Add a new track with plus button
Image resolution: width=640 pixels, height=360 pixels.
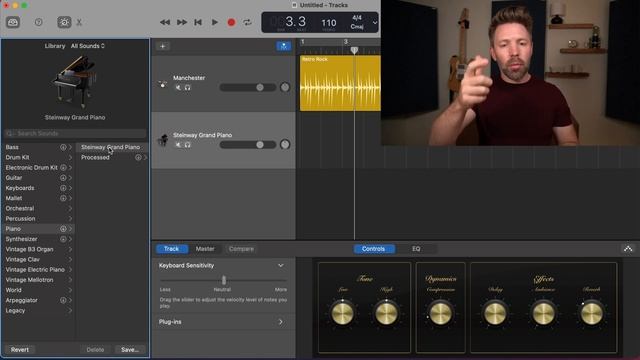pyautogui.click(x=162, y=46)
